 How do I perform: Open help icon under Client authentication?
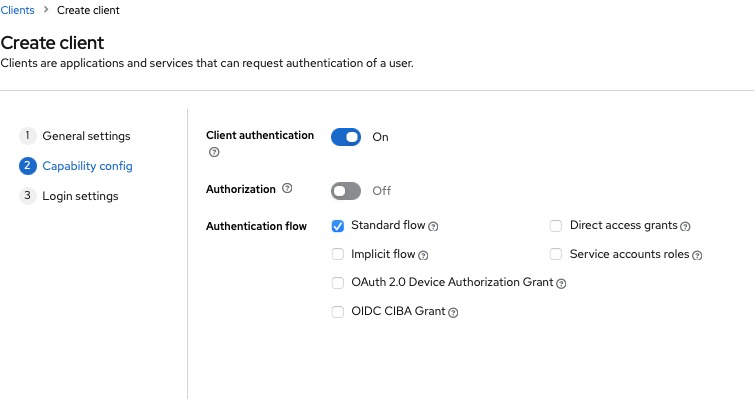214,152
